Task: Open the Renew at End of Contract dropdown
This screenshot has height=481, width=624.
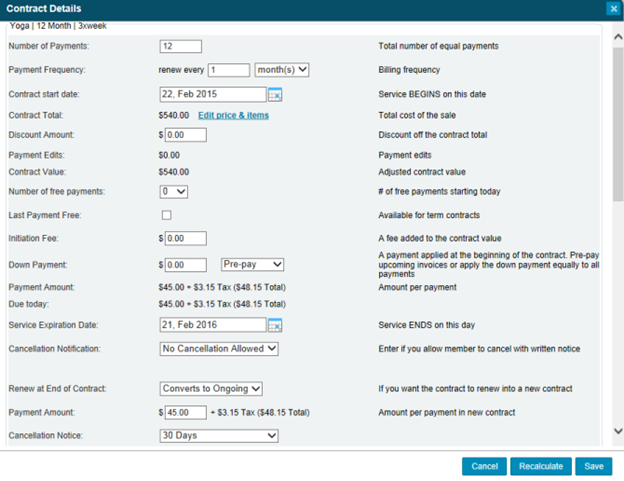Action: coord(211,388)
